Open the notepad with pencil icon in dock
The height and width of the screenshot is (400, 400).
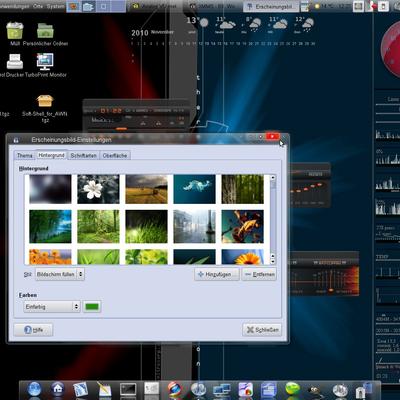click(104, 389)
